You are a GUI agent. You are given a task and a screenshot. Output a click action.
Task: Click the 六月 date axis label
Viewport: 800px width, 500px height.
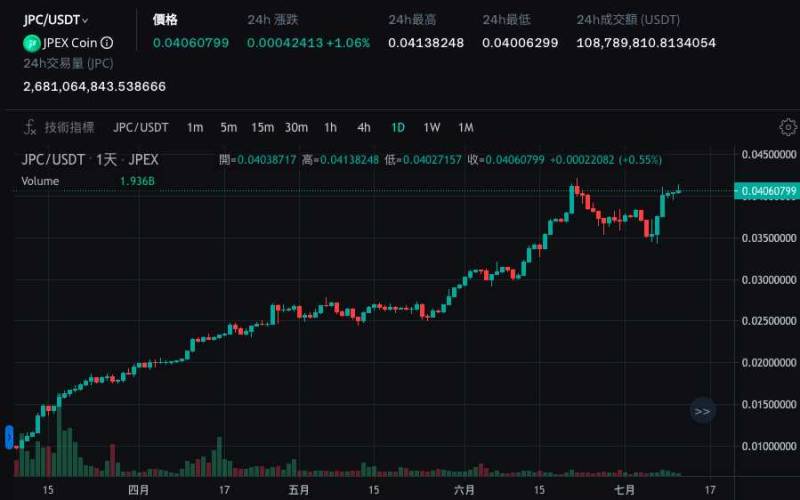[464, 490]
